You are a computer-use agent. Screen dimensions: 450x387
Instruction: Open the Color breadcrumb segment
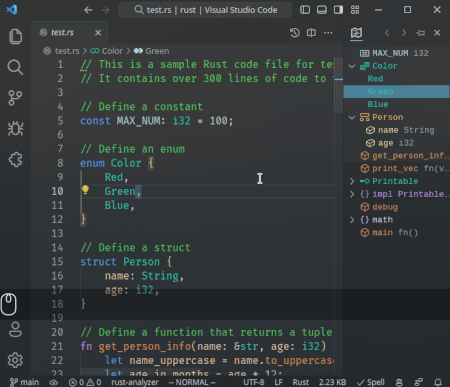pyautogui.click(x=112, y=51)
